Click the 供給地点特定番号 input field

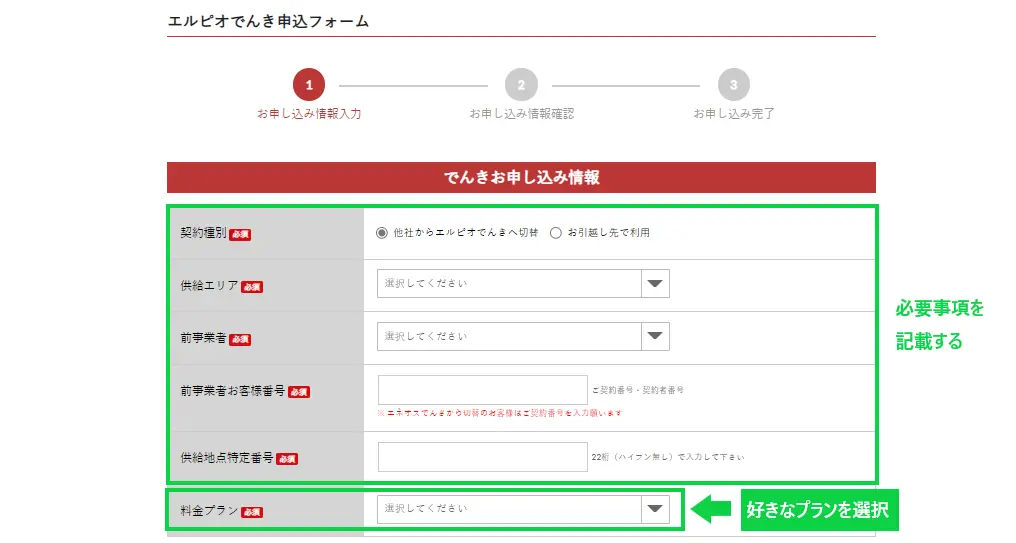click(x=483, y=457)
